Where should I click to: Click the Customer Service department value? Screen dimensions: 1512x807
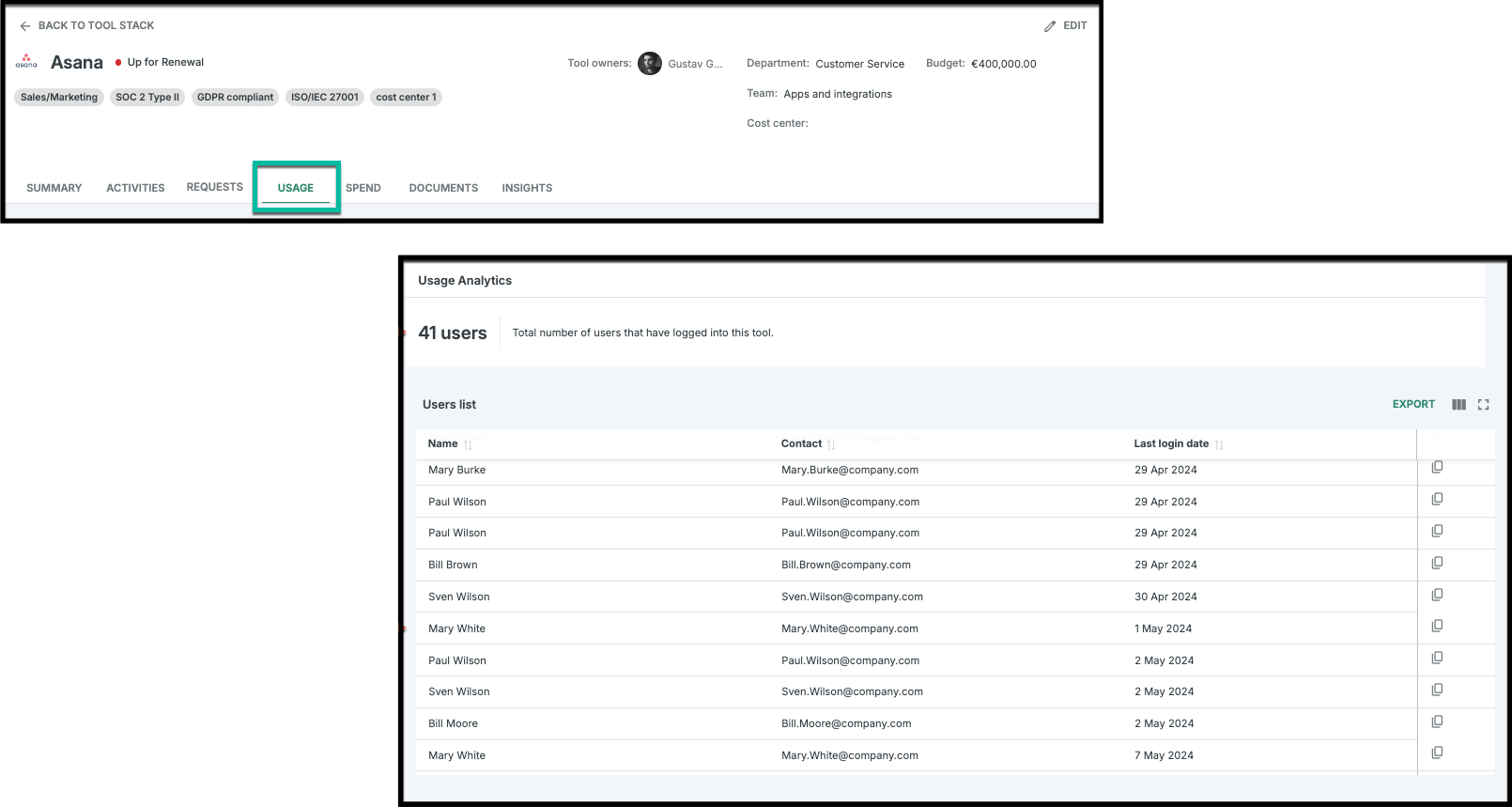pyautogui.click(x=860, y=64)
